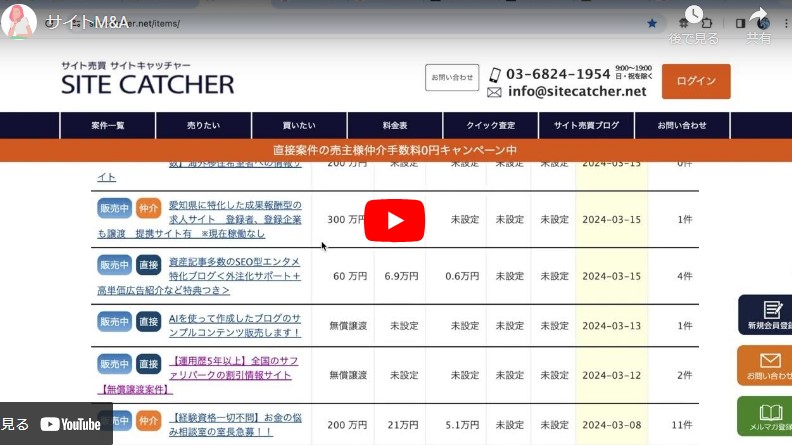The height and width of the screenshot is (445, 792).
Task: Click the 21万円 cell
Action: click(403, 425)
